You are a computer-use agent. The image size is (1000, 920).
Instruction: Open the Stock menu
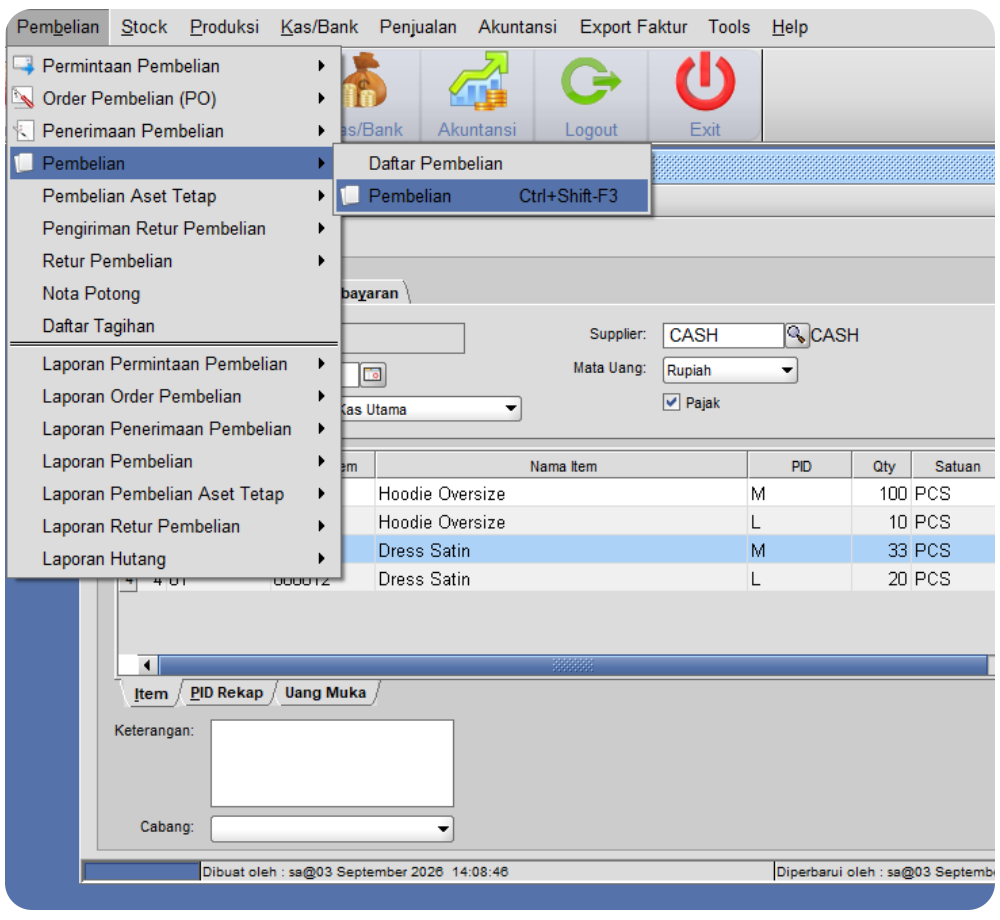coord(144,27)
